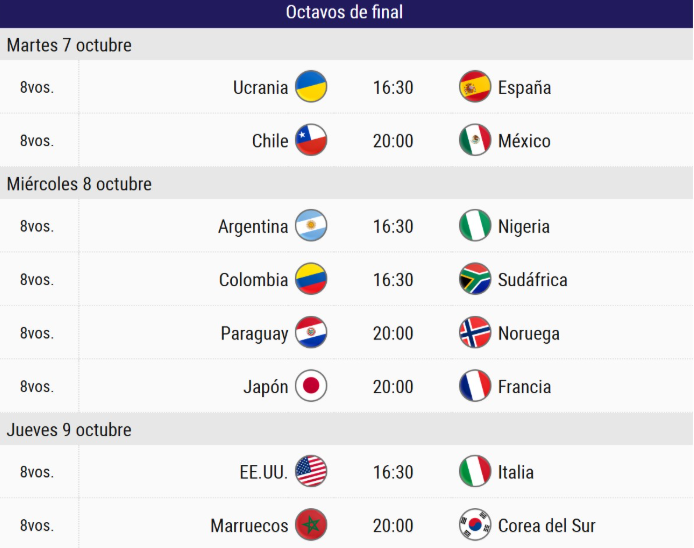
Task: Select the Chile flag icon
Action: click(311, 141)
